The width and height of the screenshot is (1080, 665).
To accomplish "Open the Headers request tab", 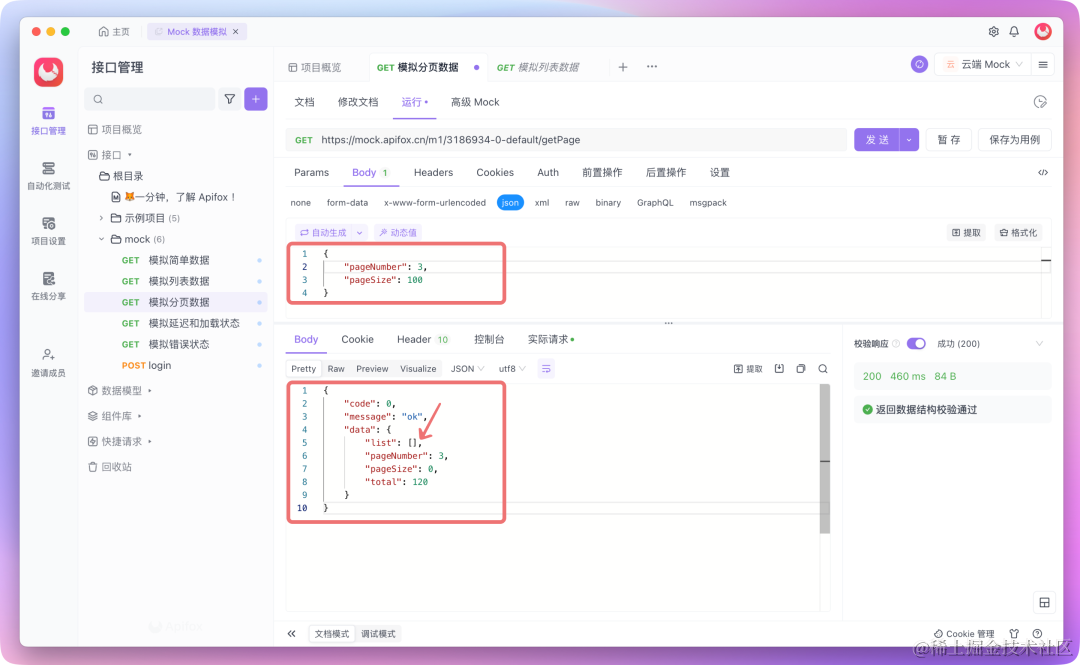I will 433,172.
